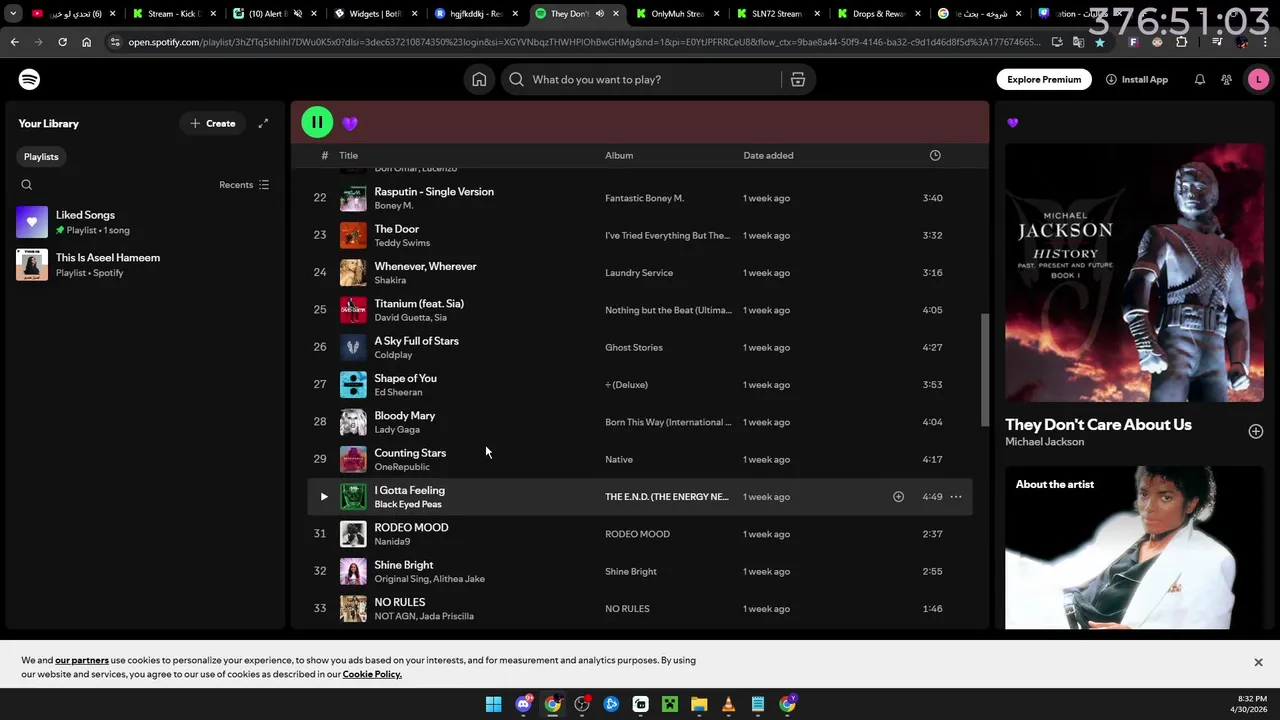
Task: Sort by duration clock icon
Action: point(935,155)
